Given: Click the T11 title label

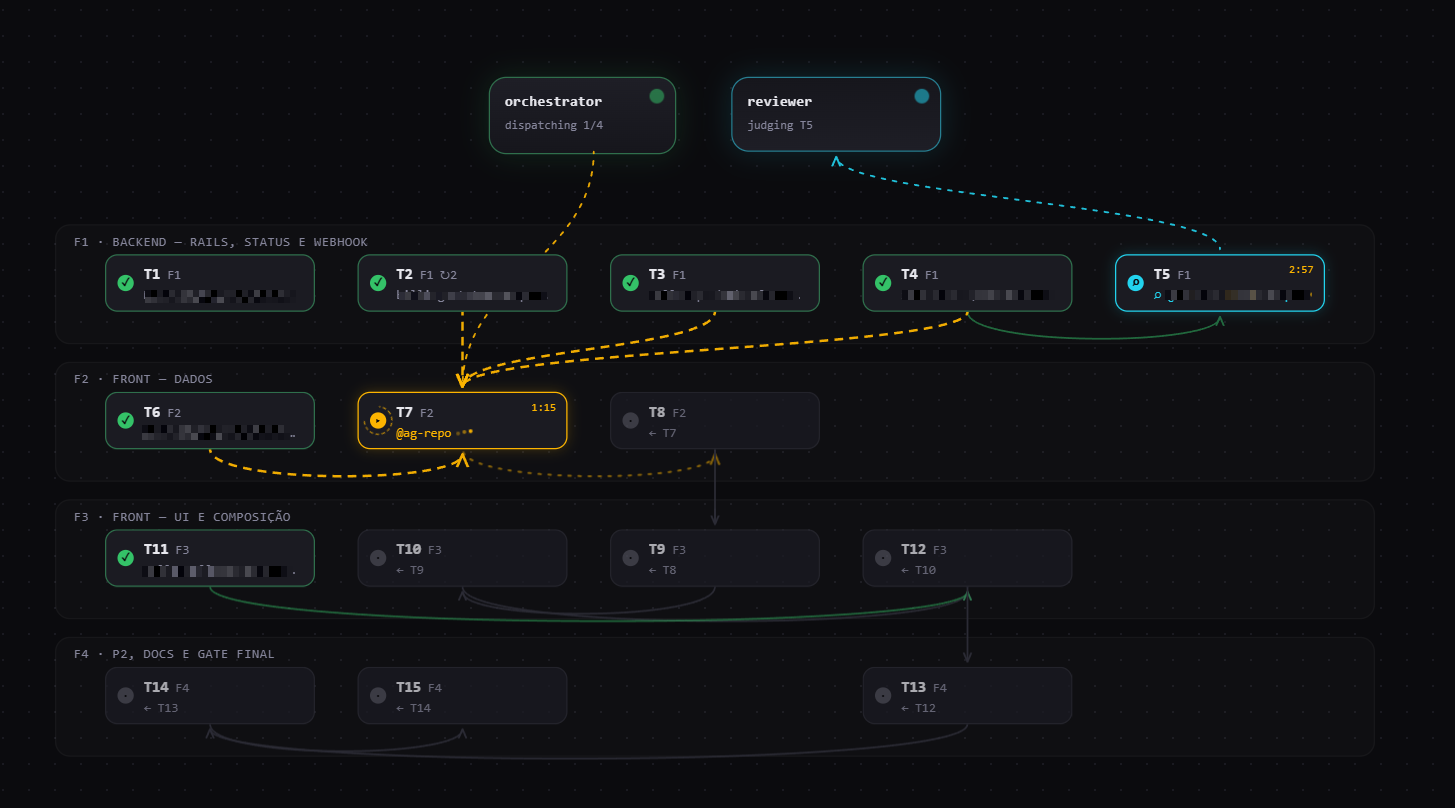Looking at the screenshot, I should pos(156,549).
